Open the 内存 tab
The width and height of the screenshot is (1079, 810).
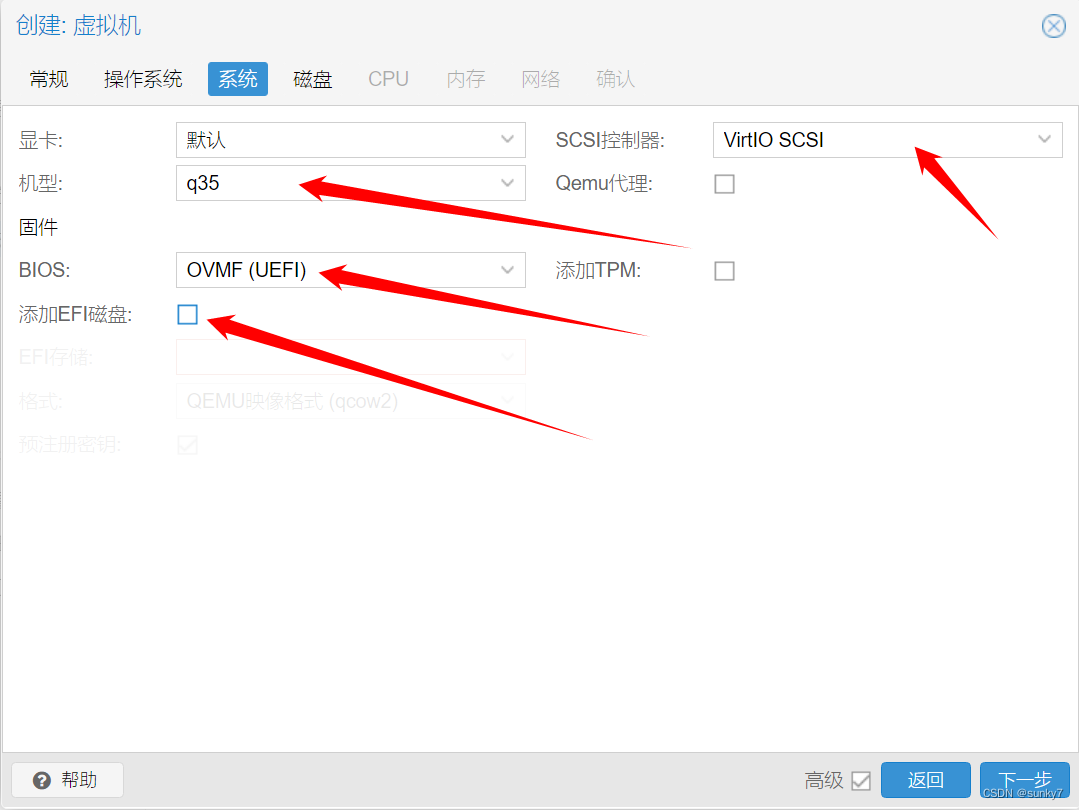pos(466,79)
